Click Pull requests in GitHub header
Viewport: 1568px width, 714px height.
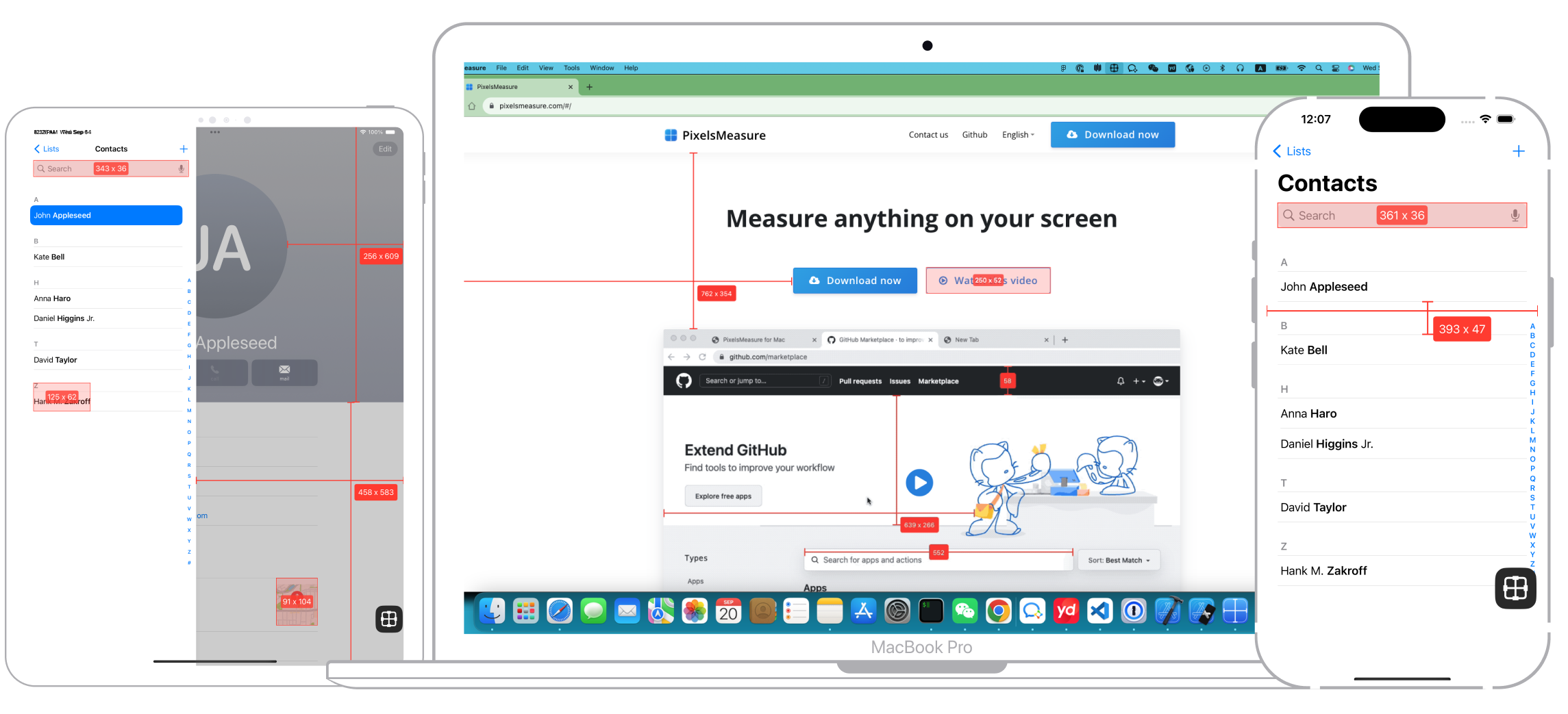coord(860,381)
